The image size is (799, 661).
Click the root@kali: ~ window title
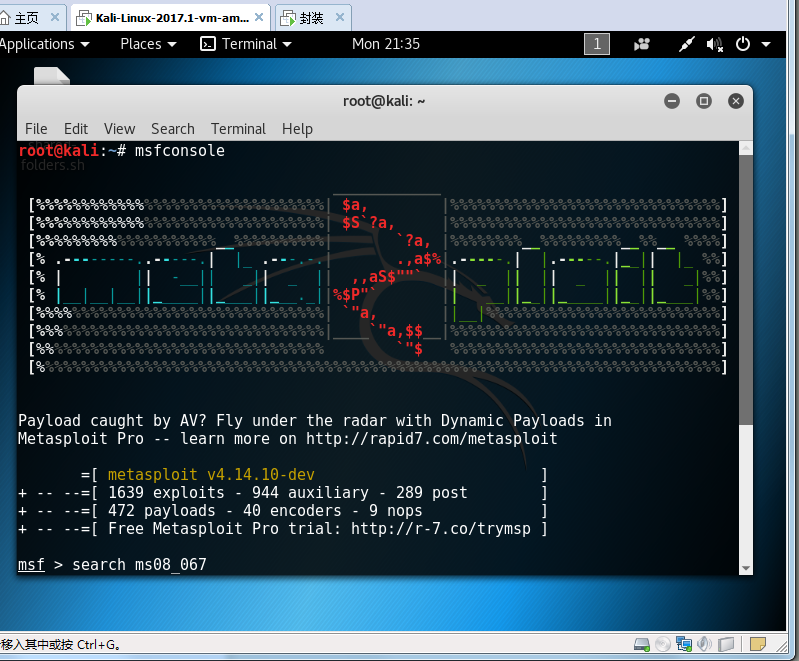coord(384,101)
